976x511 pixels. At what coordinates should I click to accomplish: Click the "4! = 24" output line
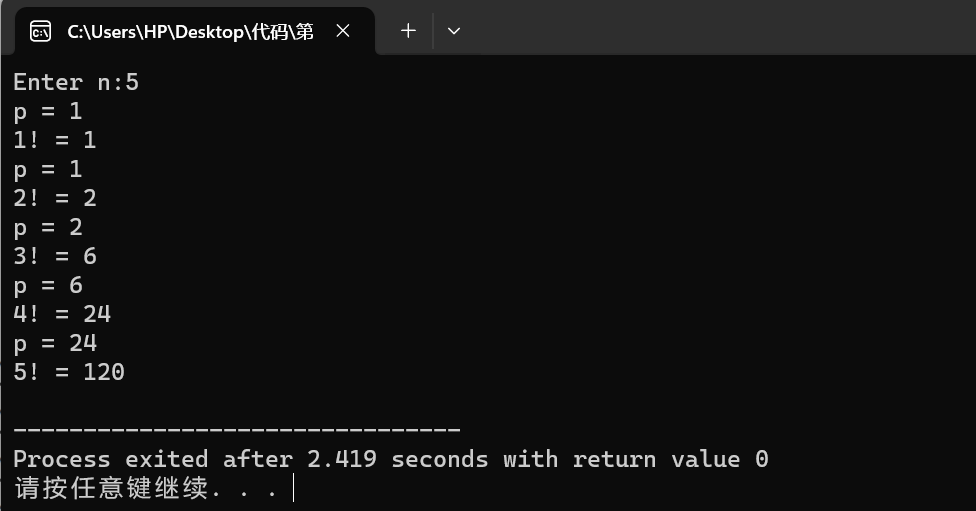62,314
